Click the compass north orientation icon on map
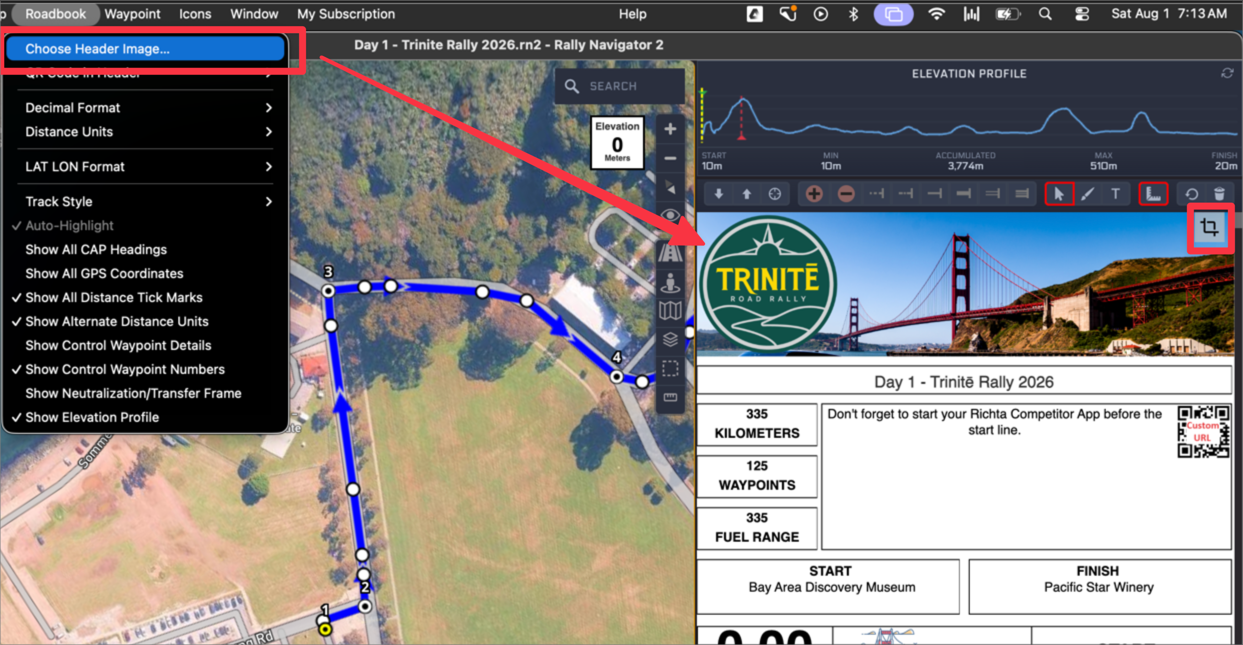Screen dimensions: 1243x645 point(670,188)
